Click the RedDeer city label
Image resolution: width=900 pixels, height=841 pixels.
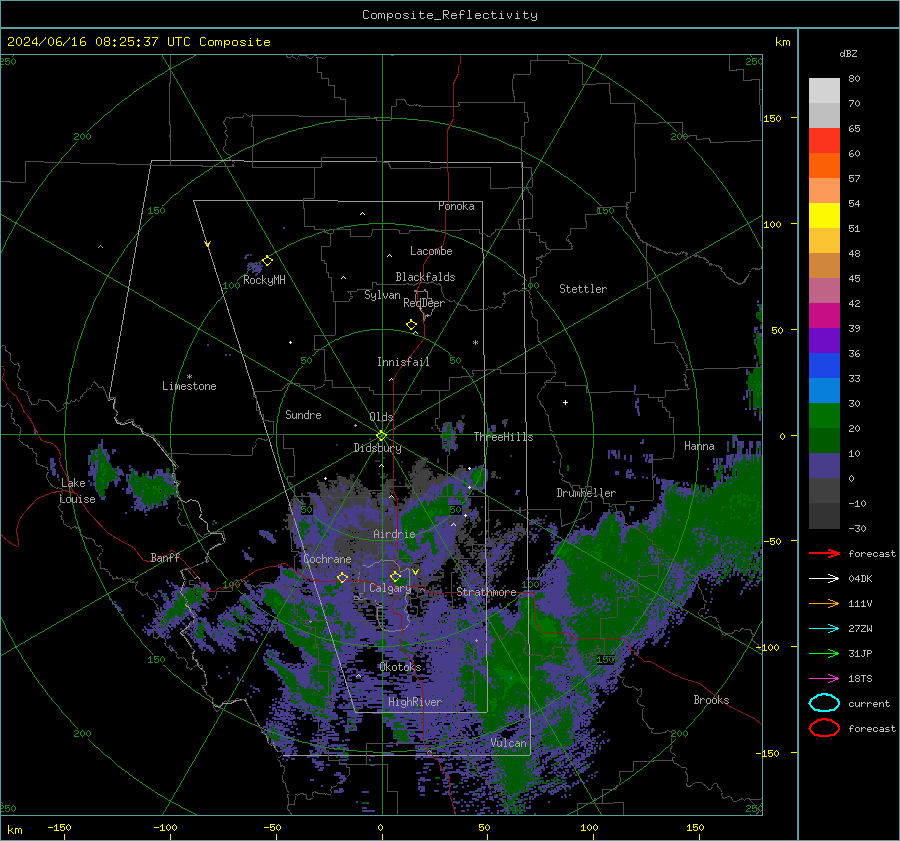[424, 303]
